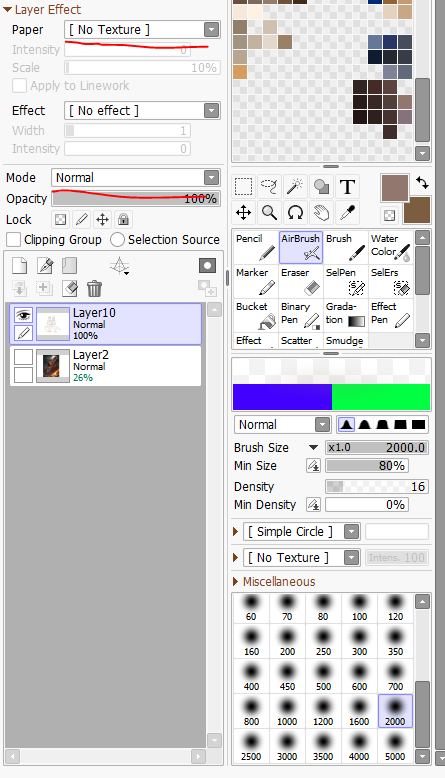Click the Brush Size value field

click(x=377, y=448)
